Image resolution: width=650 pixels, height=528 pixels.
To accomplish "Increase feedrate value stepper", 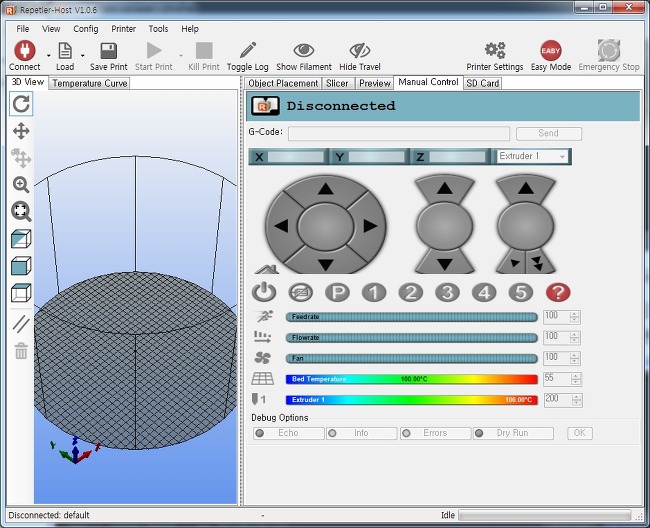I will 574,314.
